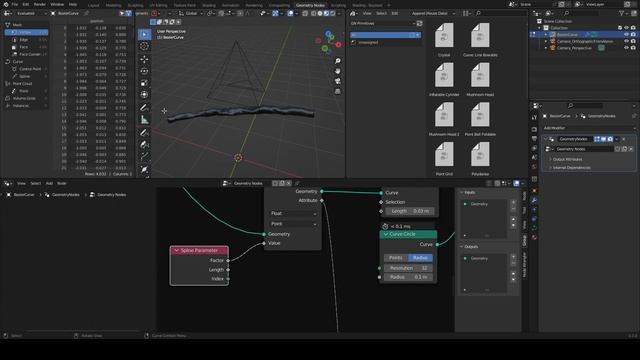Select the 3D Cursor tool
Viewport: 640px width, 360px height.
(x=144, y=46)
